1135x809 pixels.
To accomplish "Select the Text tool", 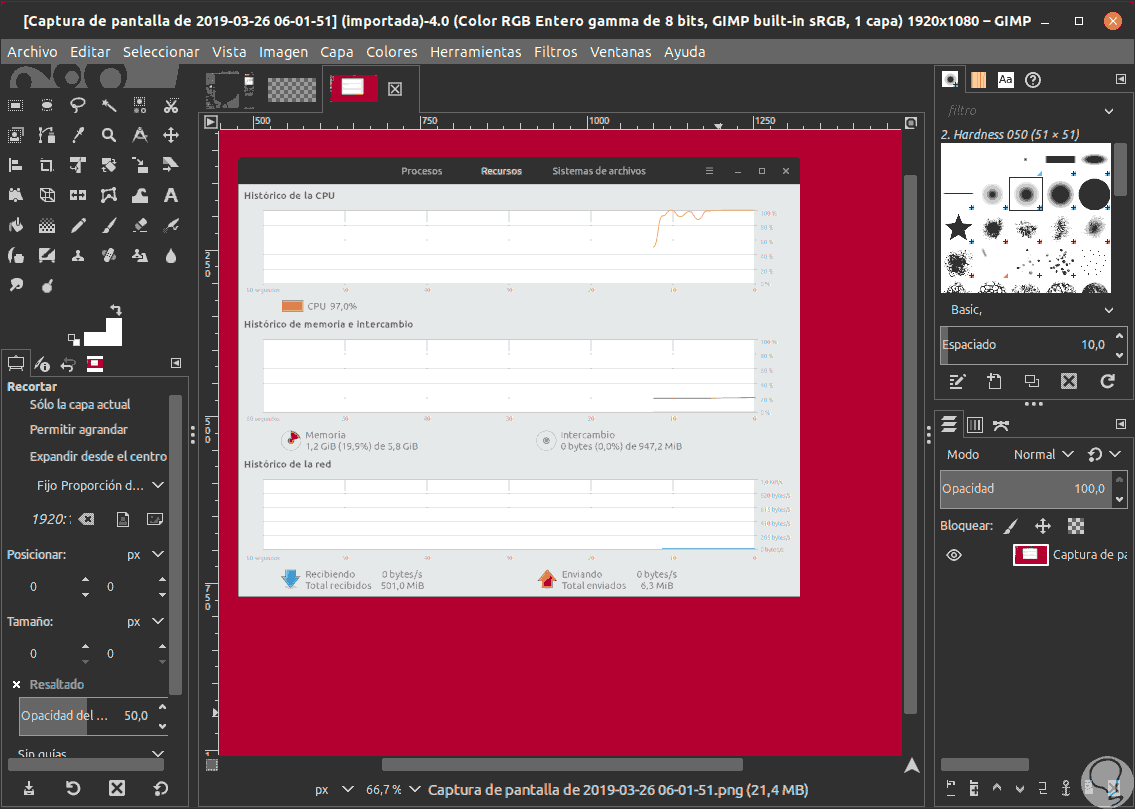I will coord(171,195).
